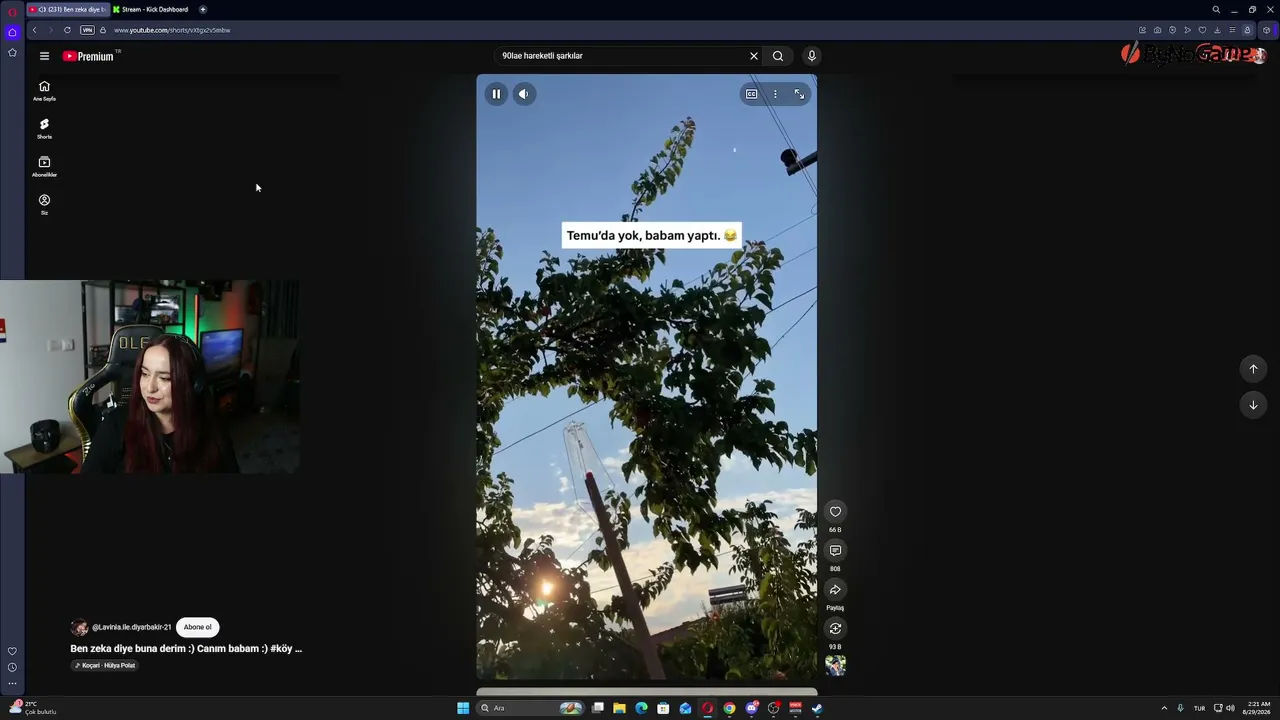Open the shield-like icon next to camera
The width and height of the screenshot is (1280, 720).
1172,30
